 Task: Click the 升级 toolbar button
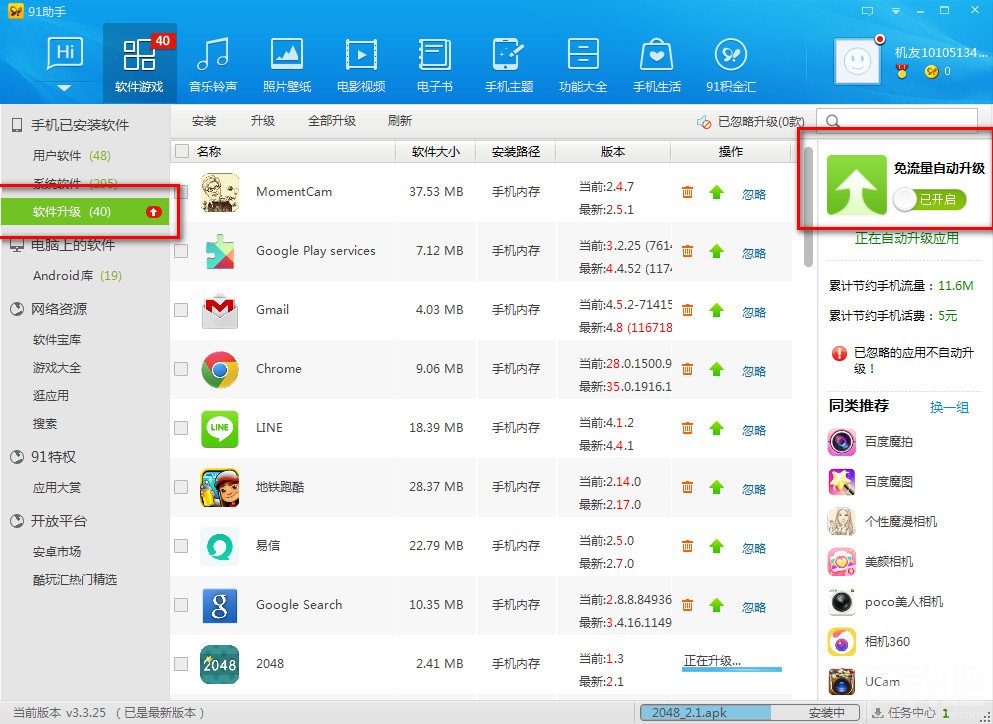point(263,120)
